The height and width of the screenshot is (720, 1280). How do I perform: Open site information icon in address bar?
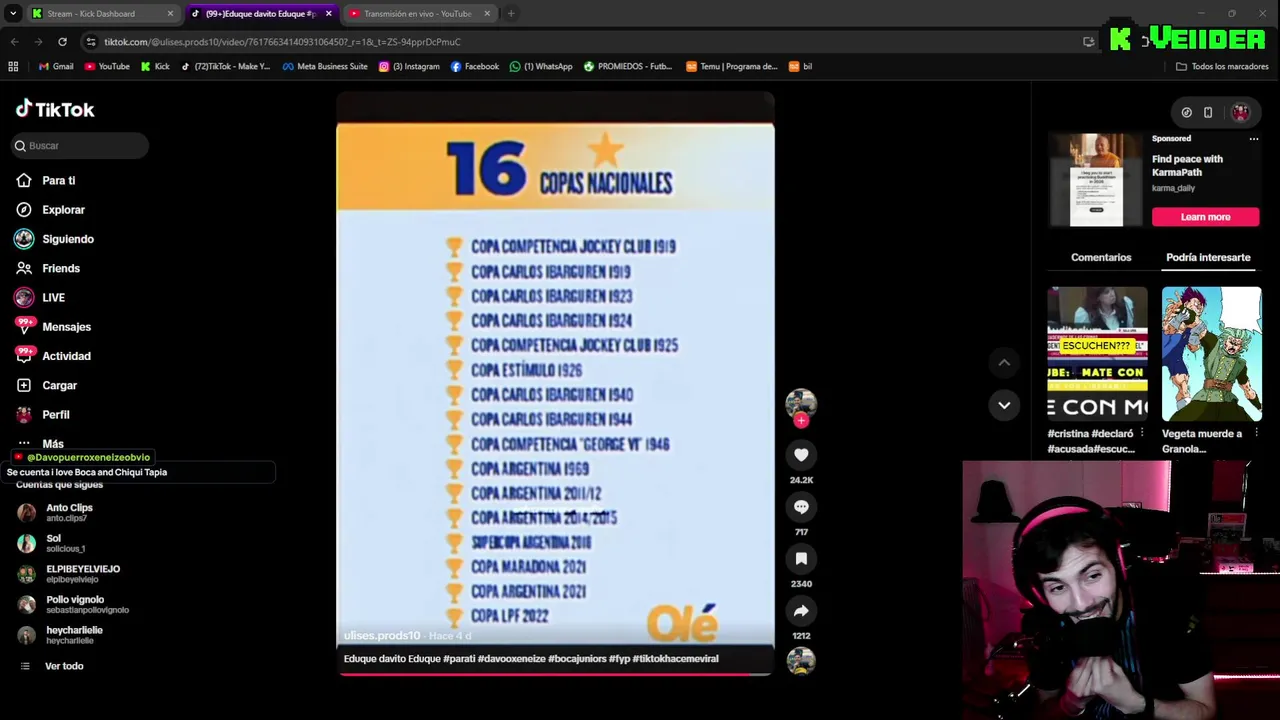[91, 42]
